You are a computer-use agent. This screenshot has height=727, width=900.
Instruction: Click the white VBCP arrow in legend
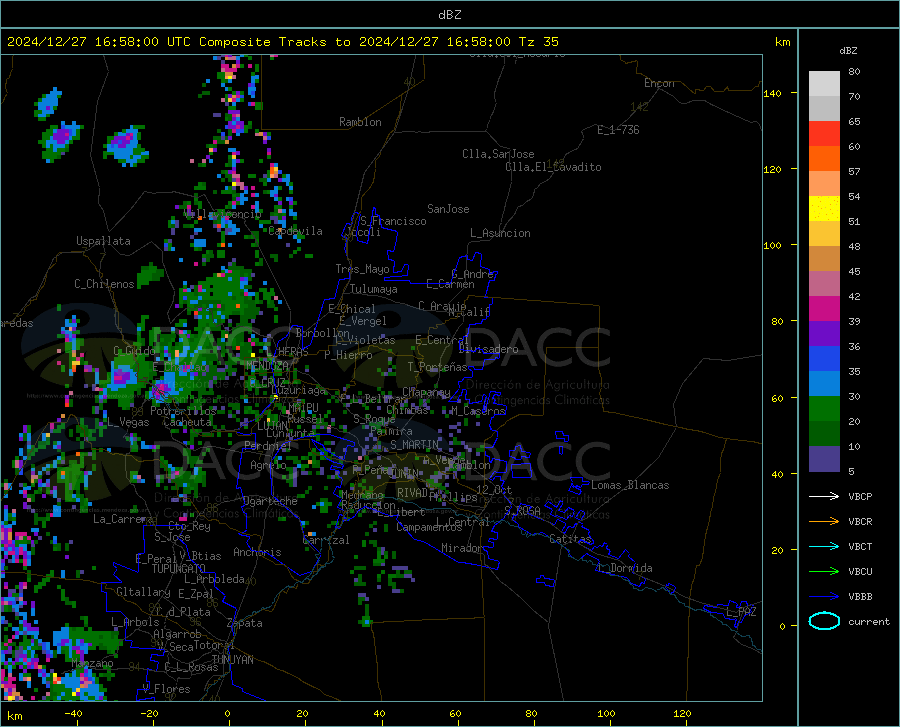click(x=824, y=496)
